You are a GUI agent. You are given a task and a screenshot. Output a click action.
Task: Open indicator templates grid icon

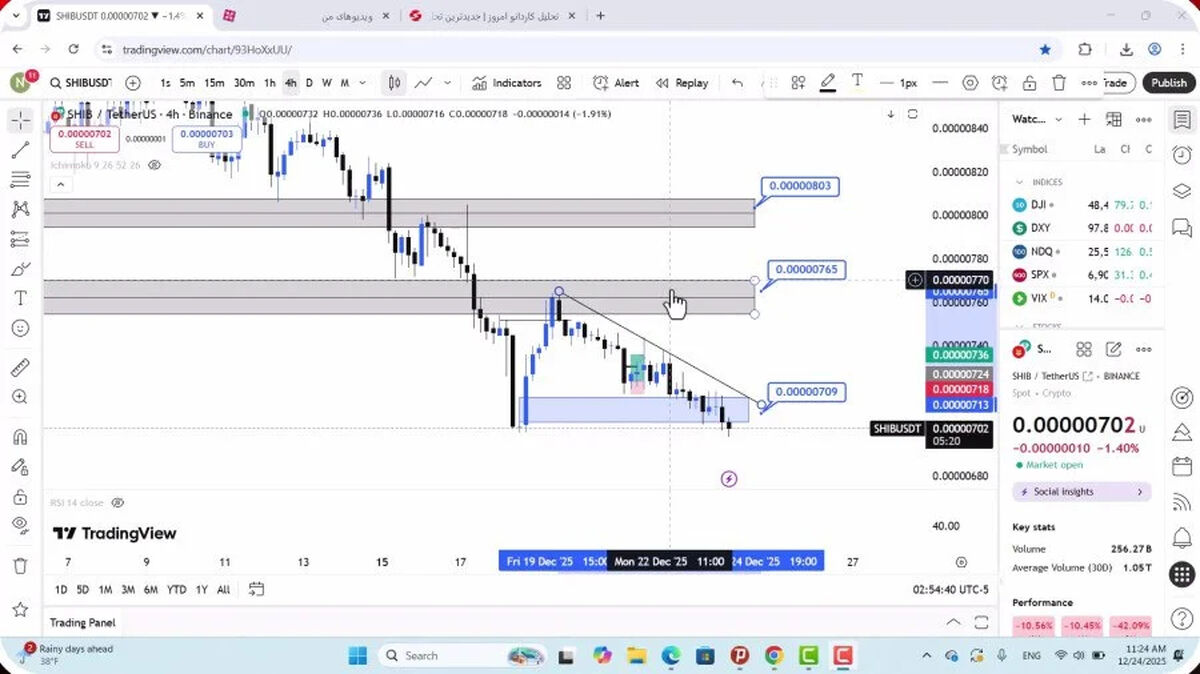pyautogui.click(x=564, y=83)
